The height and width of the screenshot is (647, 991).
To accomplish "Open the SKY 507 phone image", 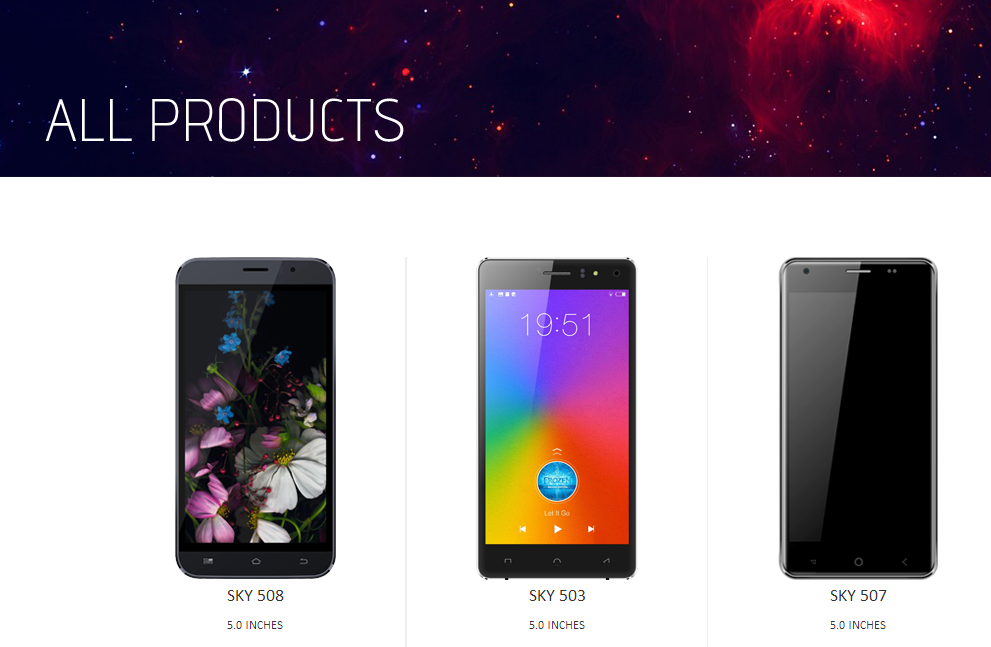I will (858, 418).
